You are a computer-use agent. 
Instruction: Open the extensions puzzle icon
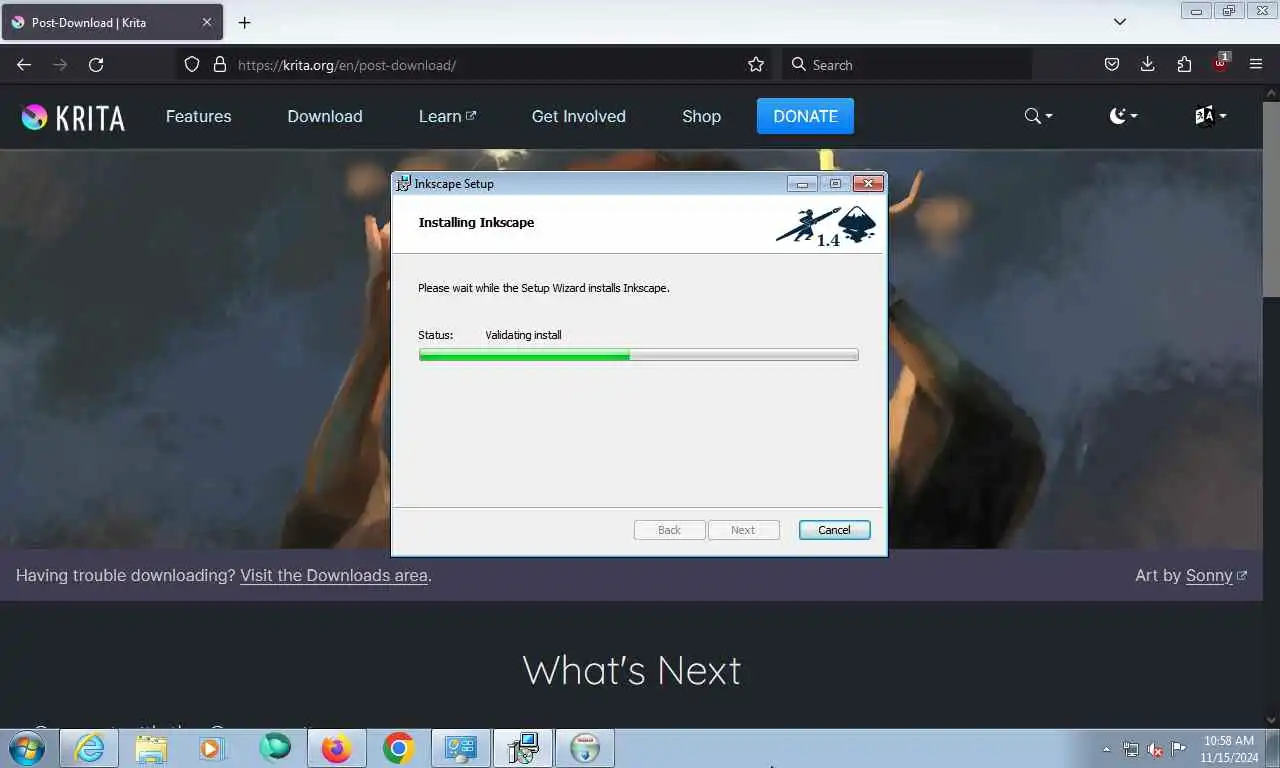coord(1184,64)
